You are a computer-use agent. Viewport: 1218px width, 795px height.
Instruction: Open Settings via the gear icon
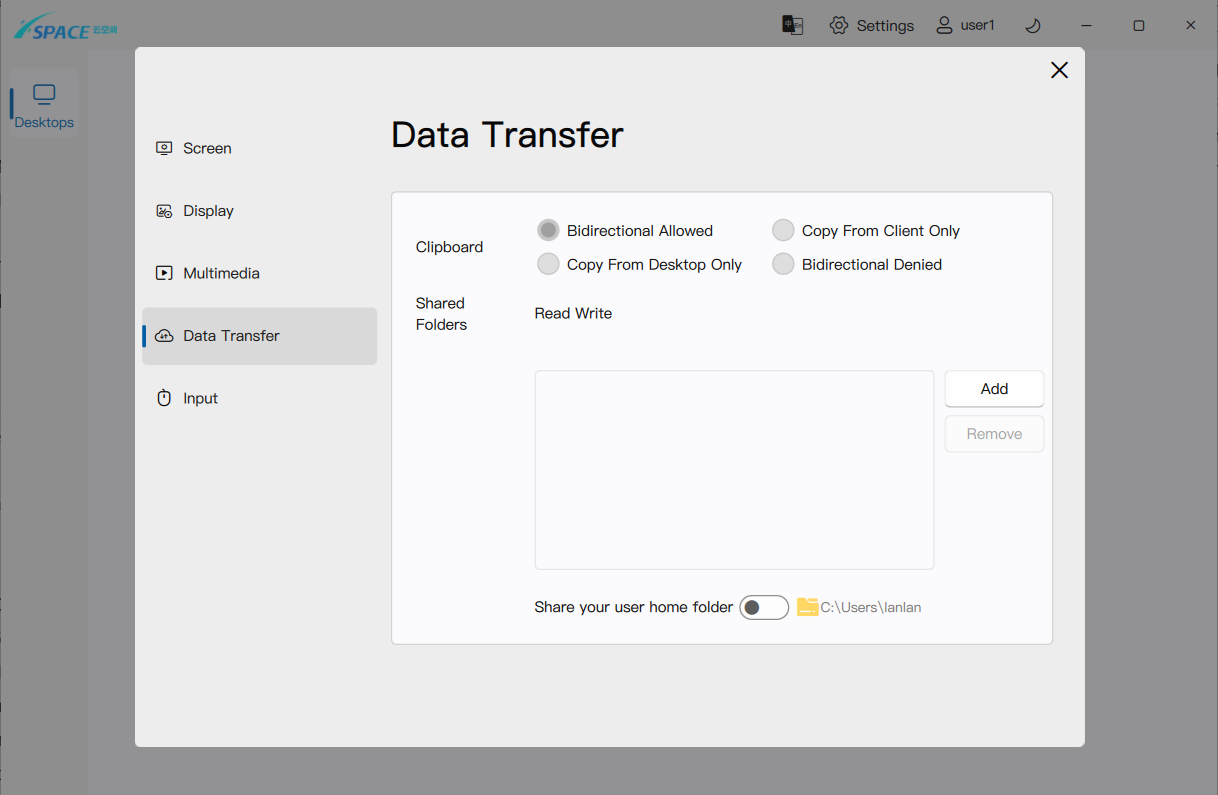(x=839, y=25)
